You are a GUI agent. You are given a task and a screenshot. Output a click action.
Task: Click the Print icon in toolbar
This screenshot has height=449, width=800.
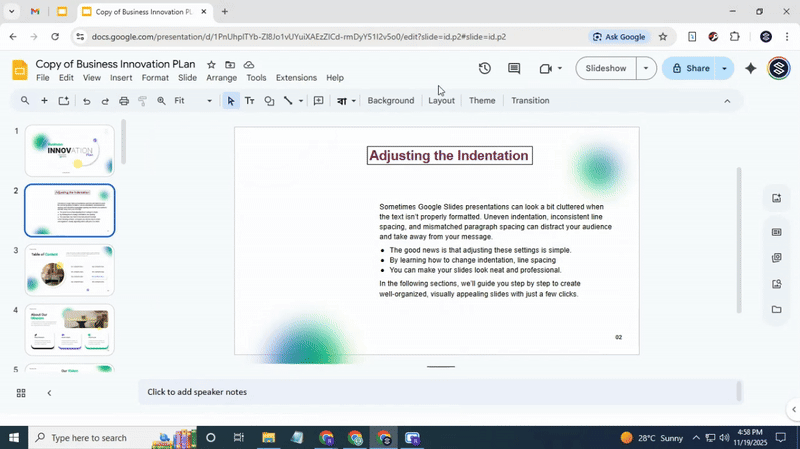[124, 101]
